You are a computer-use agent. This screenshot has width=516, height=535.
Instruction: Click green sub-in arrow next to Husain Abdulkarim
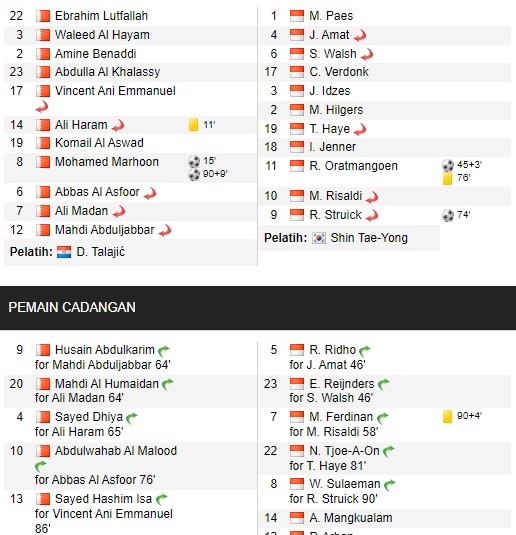164,350
